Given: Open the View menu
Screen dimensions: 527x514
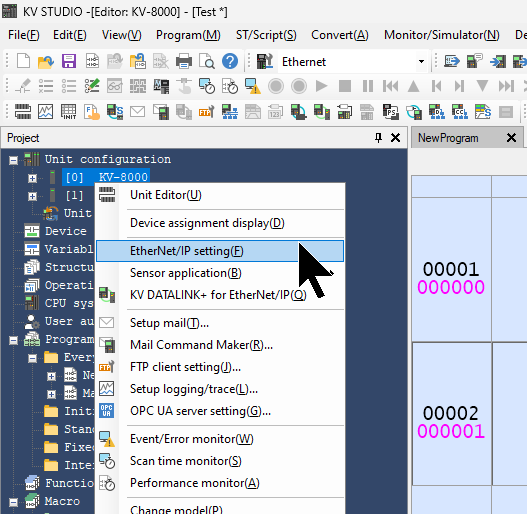Looking at the screenshot, I should coord(121,35).
